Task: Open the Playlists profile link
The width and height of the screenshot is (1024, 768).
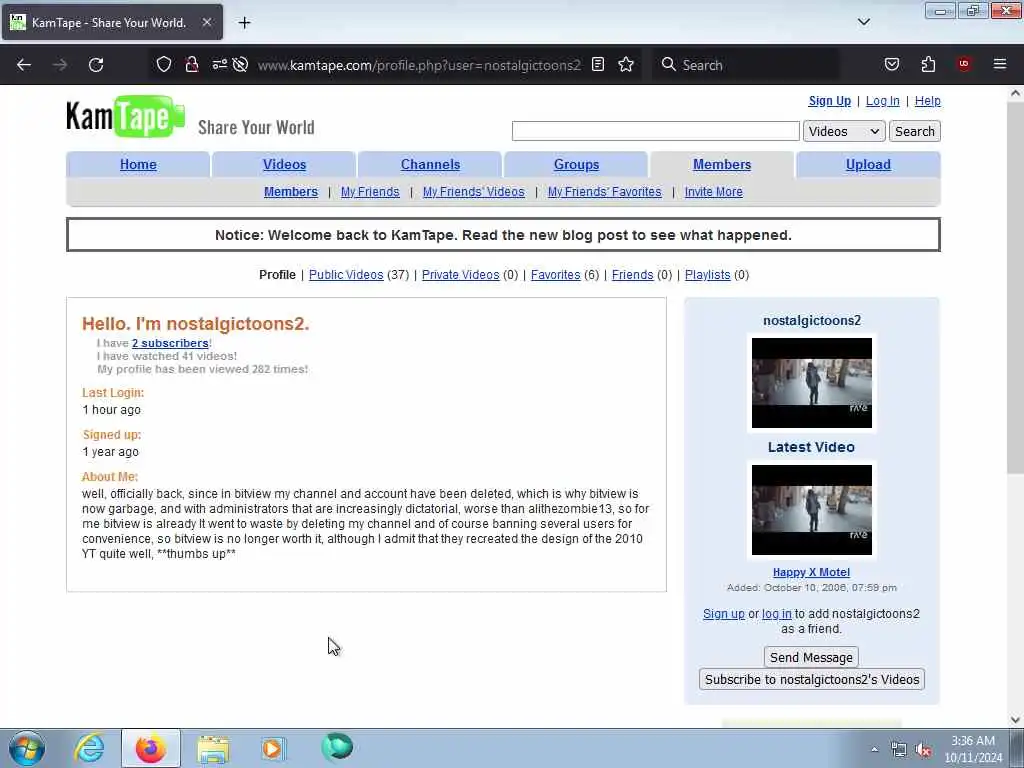Action: tap(707, 275)
